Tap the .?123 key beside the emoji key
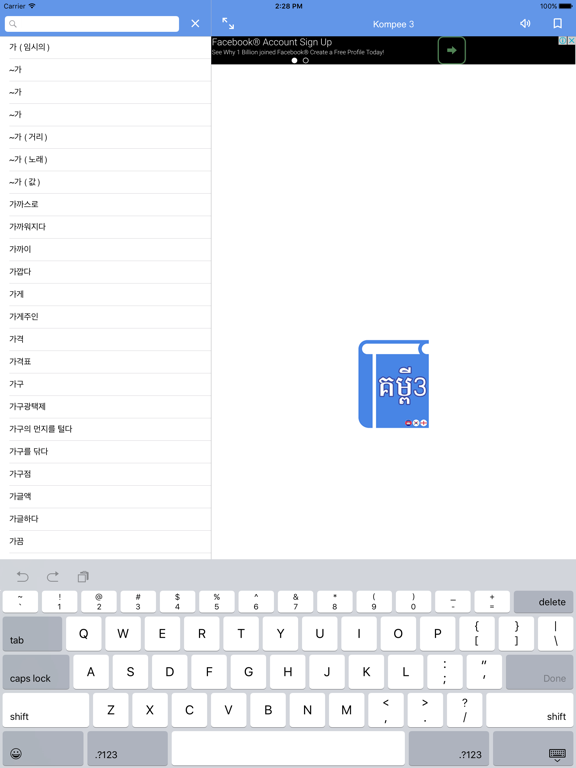Image resolution: width=576 pixels, height=768 pixels. pyautogui.click(x=127, y=748)
